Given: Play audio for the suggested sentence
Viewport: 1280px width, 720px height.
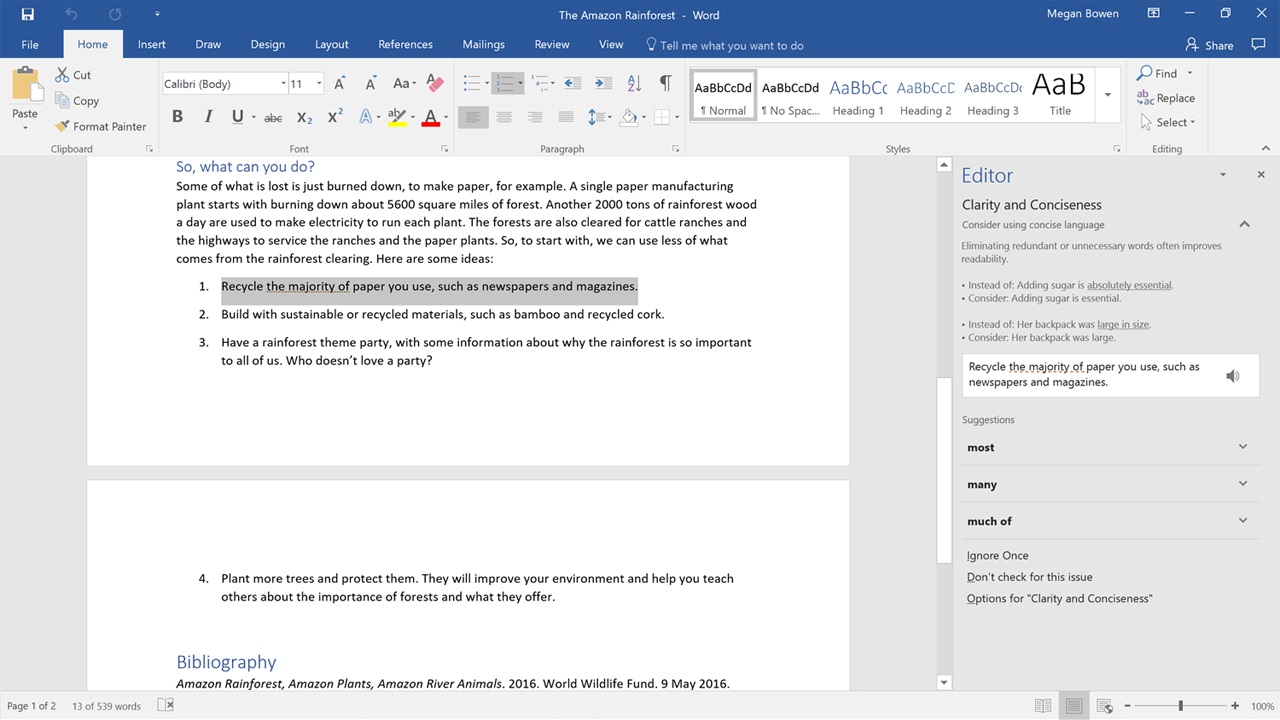Looking at the screenshot, I should click(x=1233, y=375).
